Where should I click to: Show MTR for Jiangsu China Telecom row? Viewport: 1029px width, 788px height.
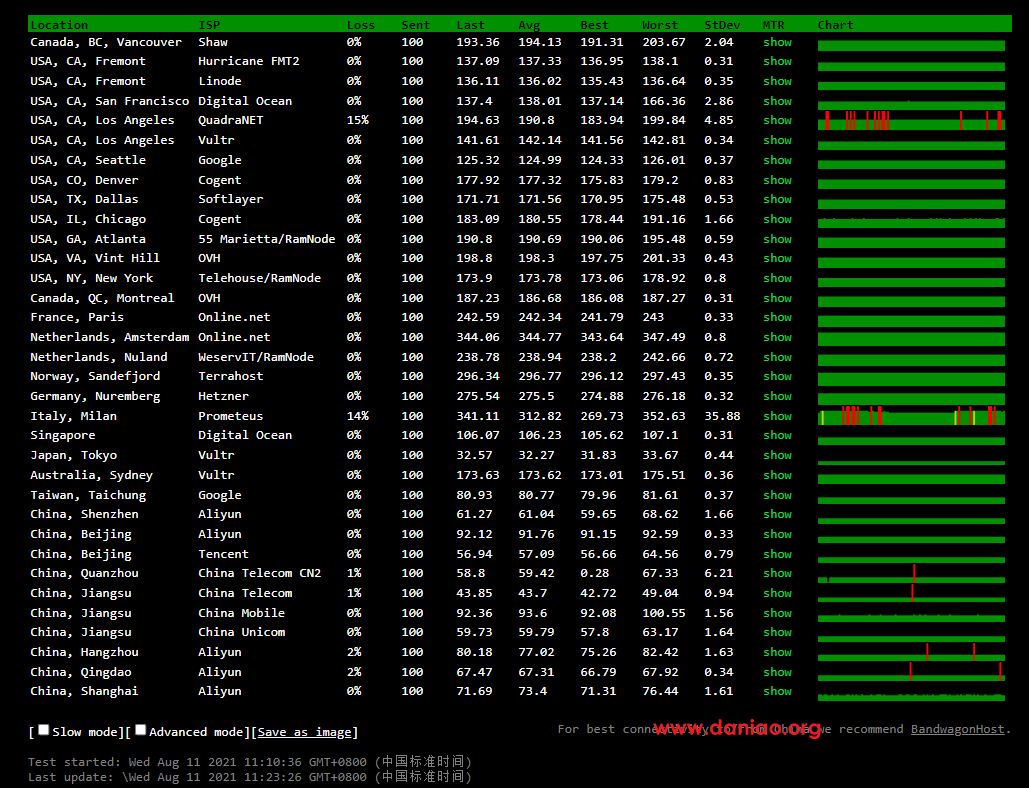coord(778,593)
